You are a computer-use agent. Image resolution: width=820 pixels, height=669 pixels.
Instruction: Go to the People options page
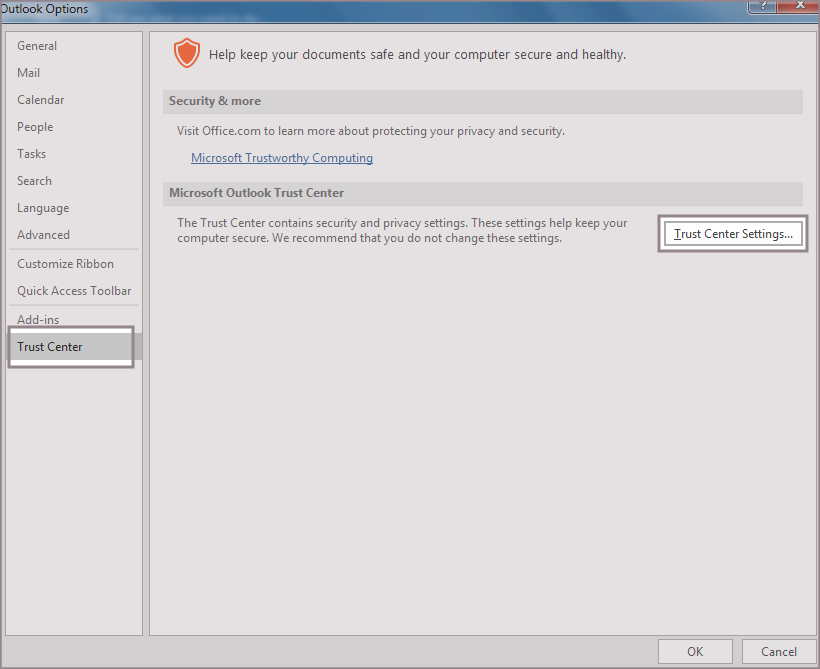(35, 127)
